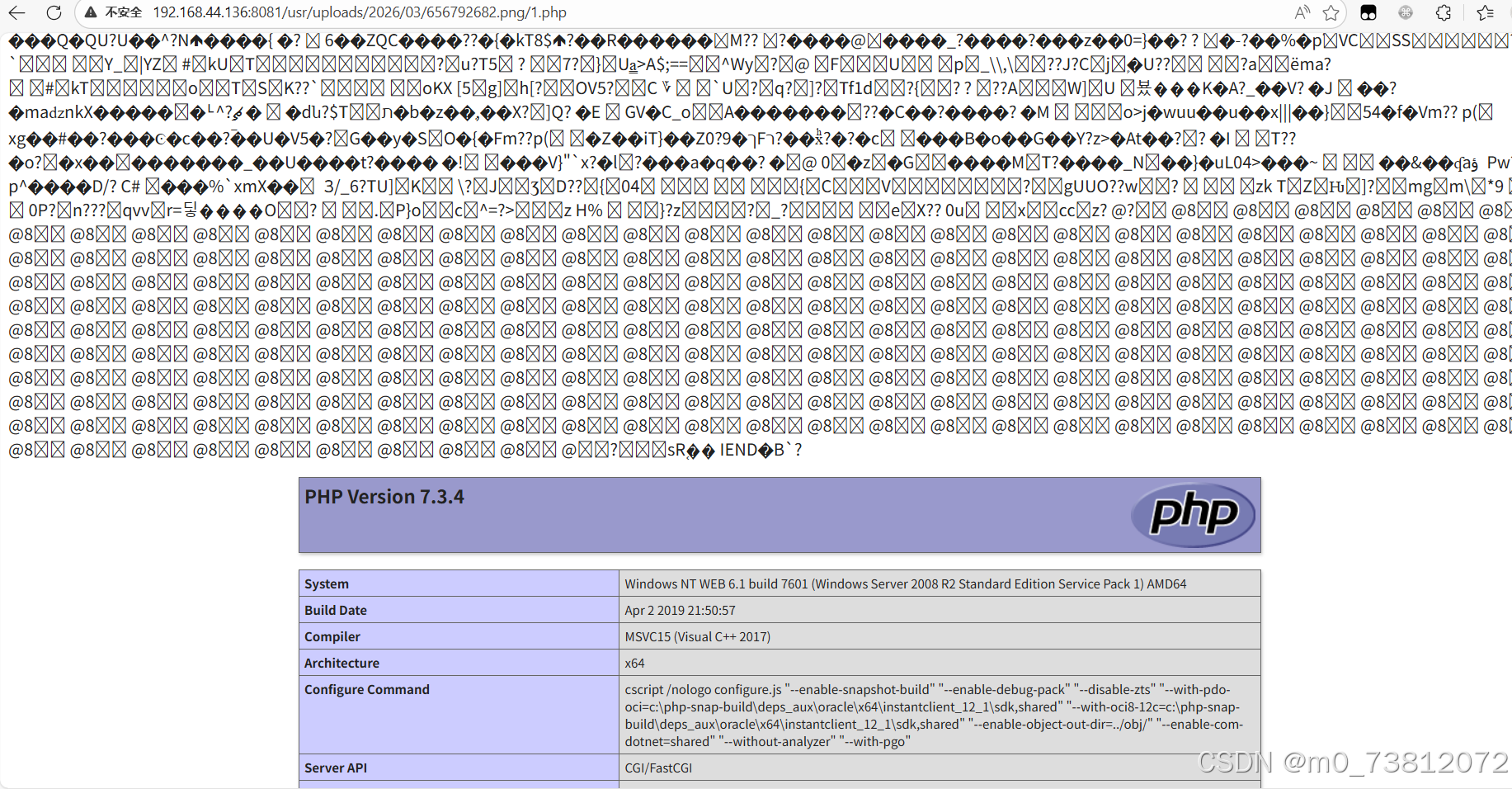Open the Favorites list icon

click(1485, 12)
